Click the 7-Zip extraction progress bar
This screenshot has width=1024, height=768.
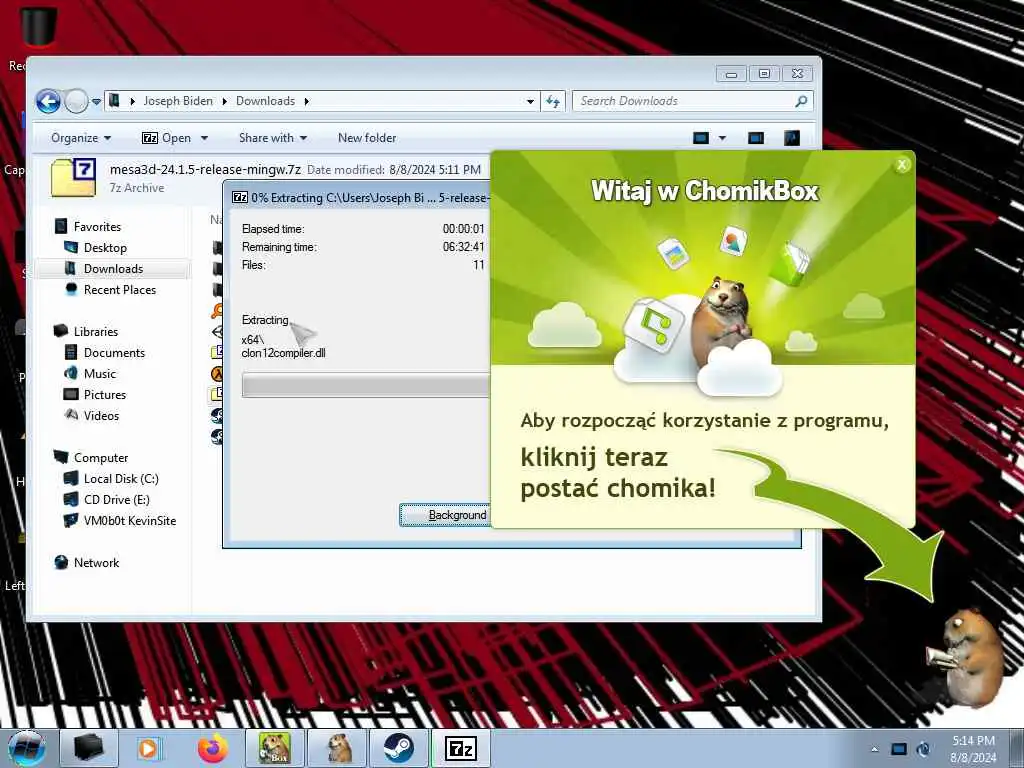pos(366,385)
